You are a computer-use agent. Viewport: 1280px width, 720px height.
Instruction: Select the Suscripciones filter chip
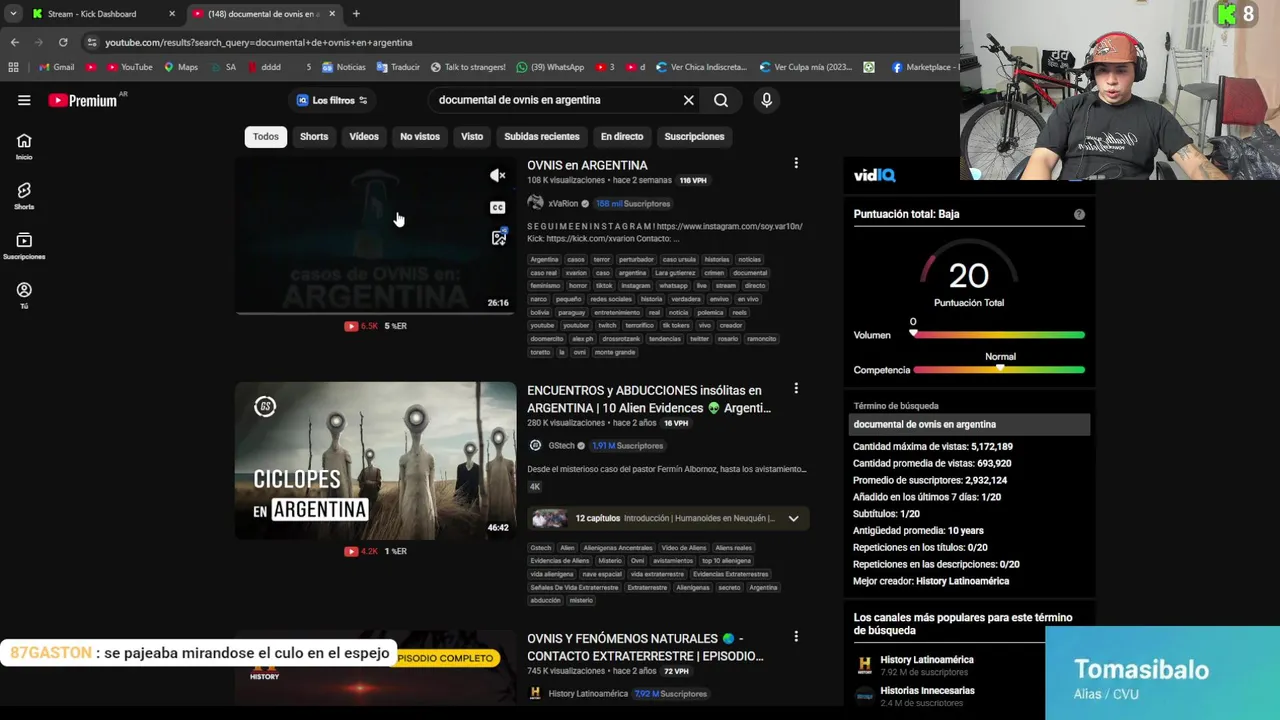pos(694,136)
